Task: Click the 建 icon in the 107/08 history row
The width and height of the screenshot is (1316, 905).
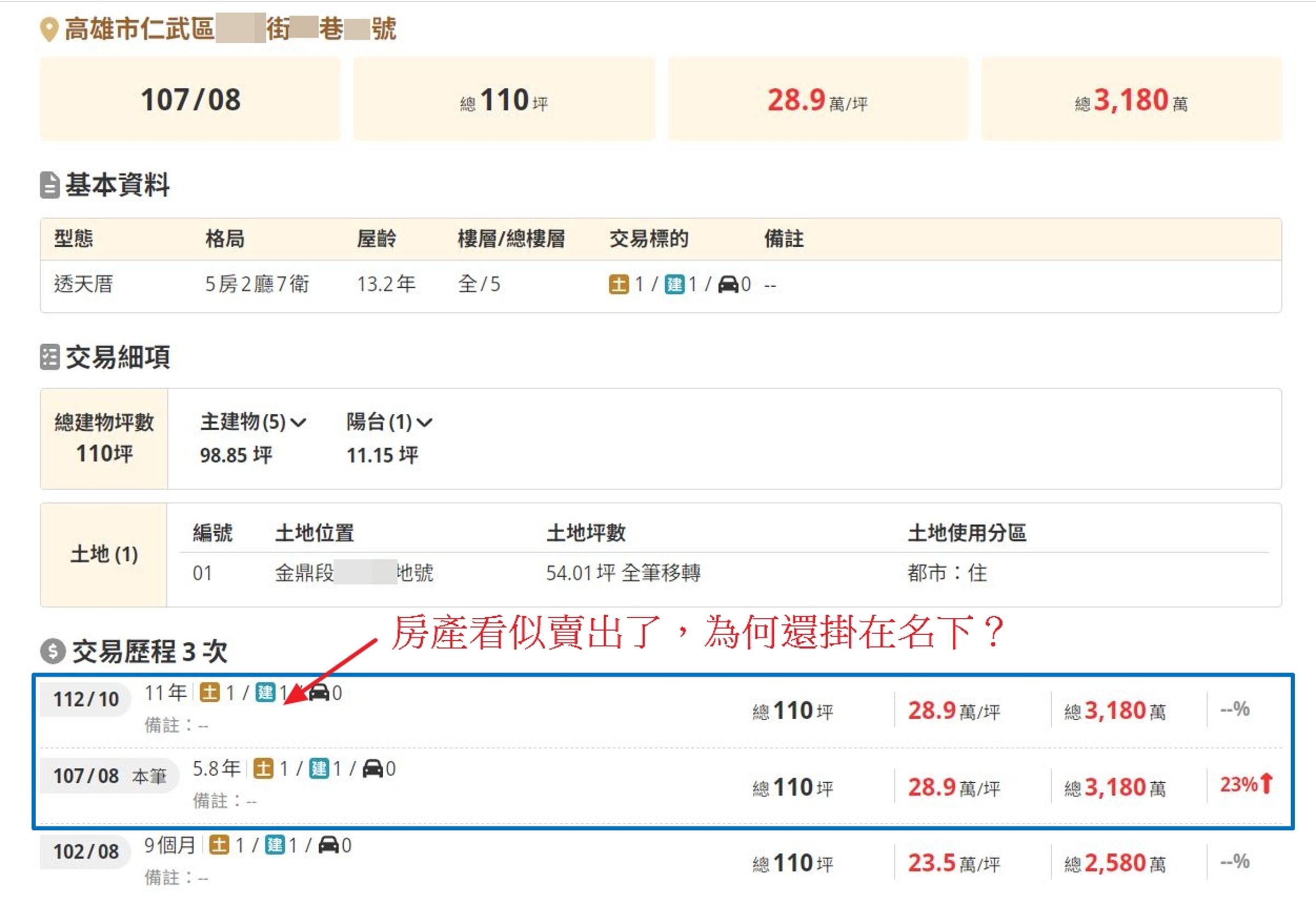Action: pyautogui.click(x=319, y=770)
